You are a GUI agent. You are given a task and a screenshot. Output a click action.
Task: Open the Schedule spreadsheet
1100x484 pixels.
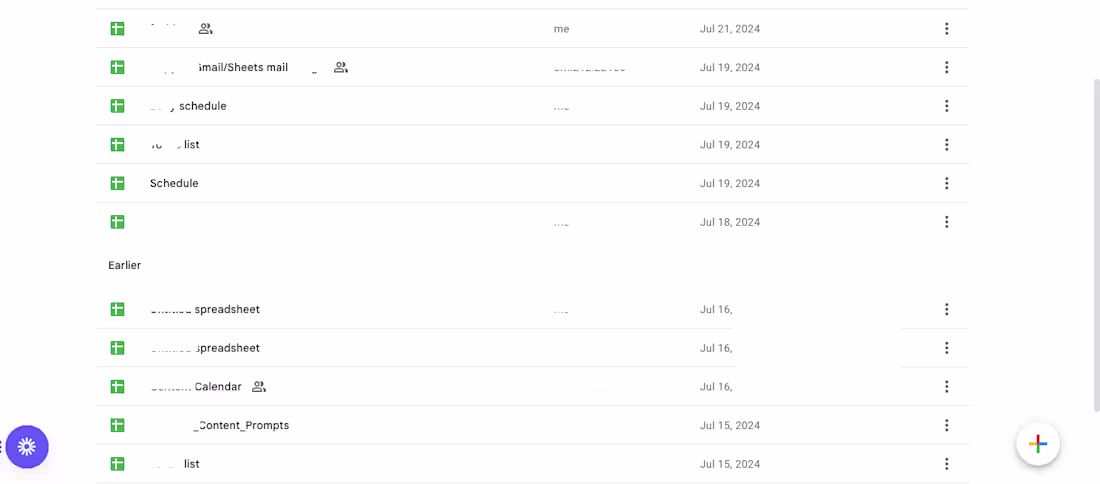(x=174, y=184)
